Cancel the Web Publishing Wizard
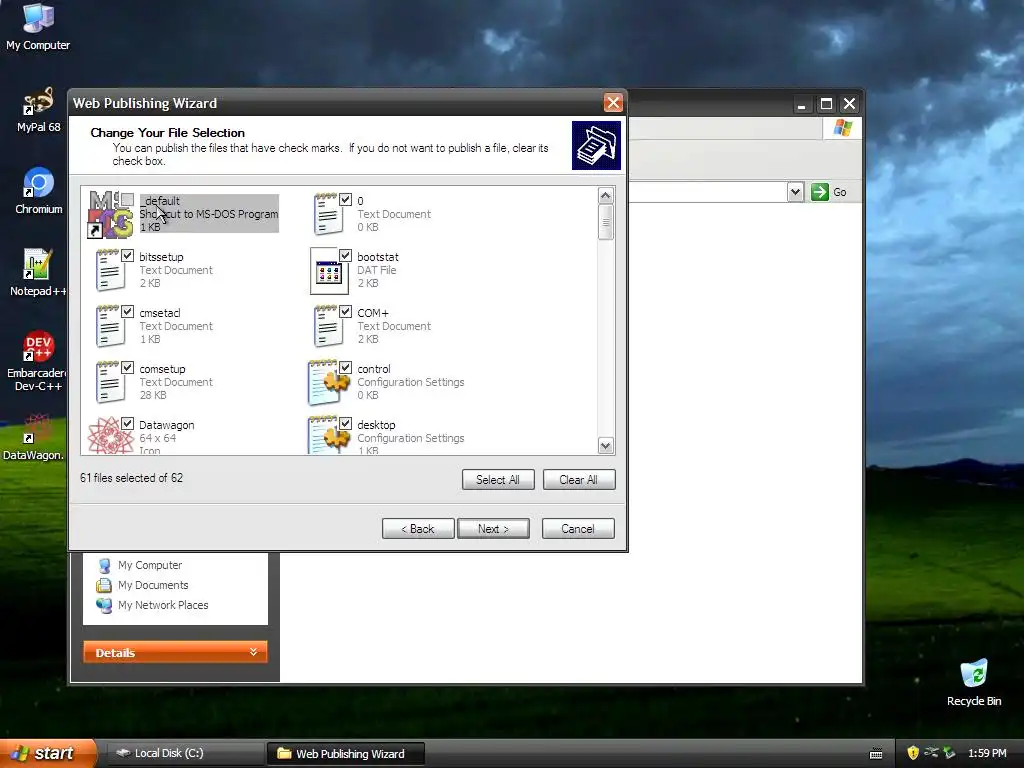This screenshot has width=1024, height=768. click(x=578, y=528)
